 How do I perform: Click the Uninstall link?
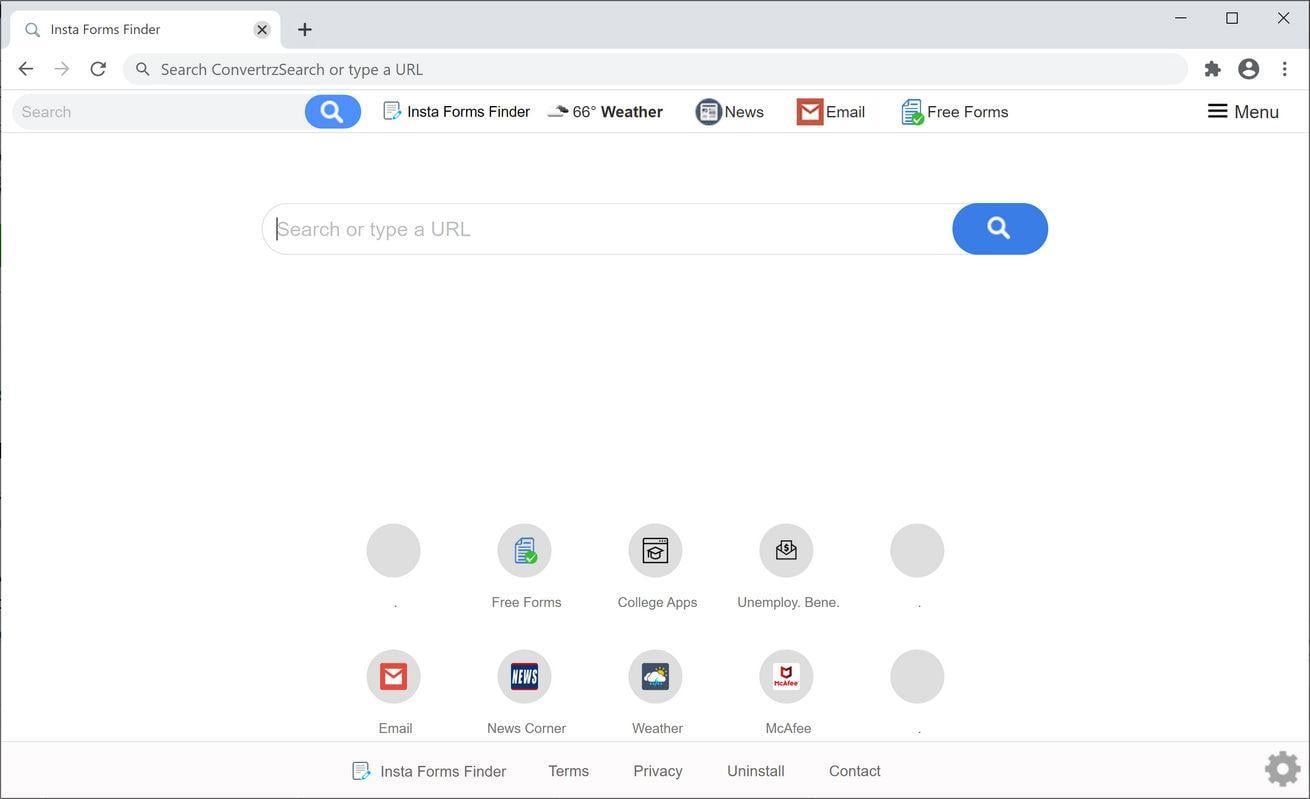click(756, 771)
